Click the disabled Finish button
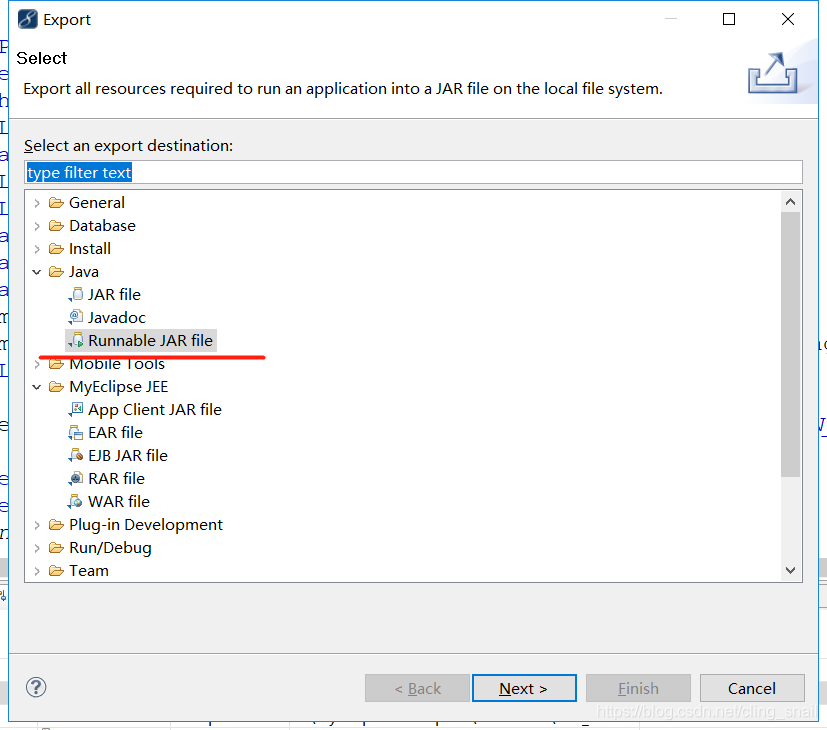 638,688
